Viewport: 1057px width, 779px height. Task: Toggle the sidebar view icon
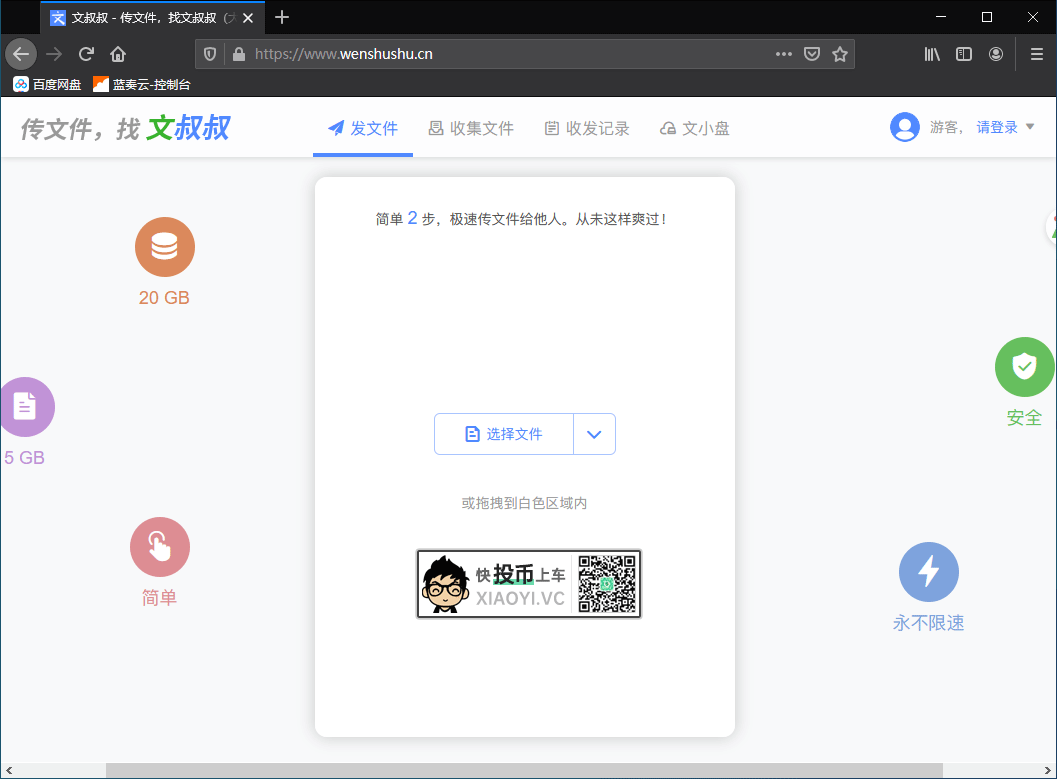964,54
